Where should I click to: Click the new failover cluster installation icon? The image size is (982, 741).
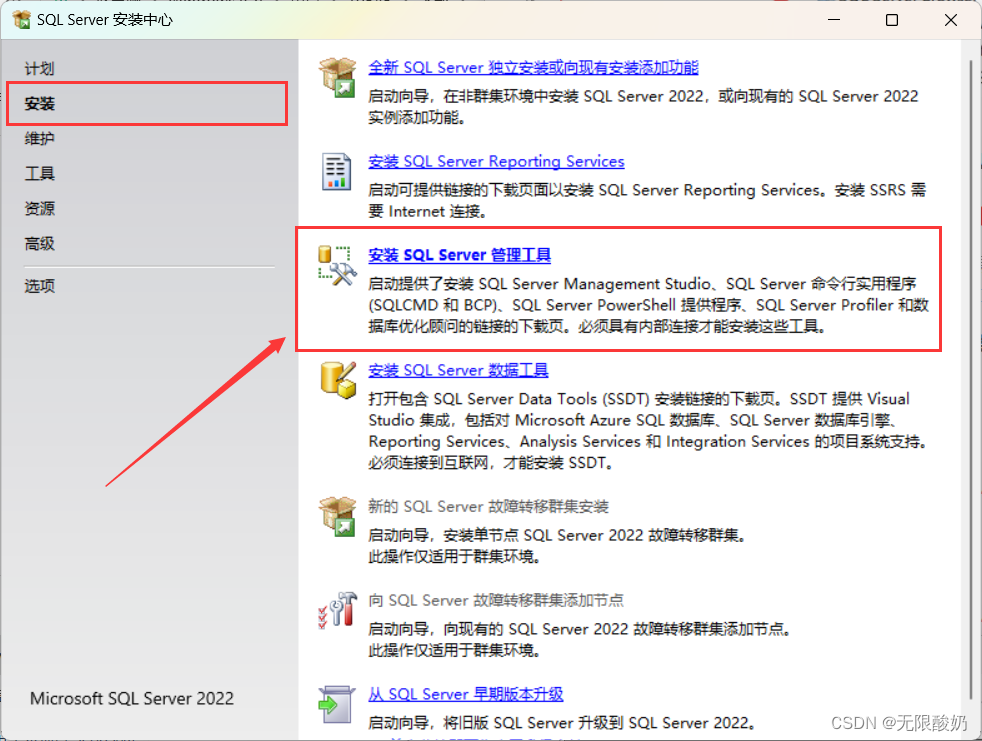click(x=337, y=516)
